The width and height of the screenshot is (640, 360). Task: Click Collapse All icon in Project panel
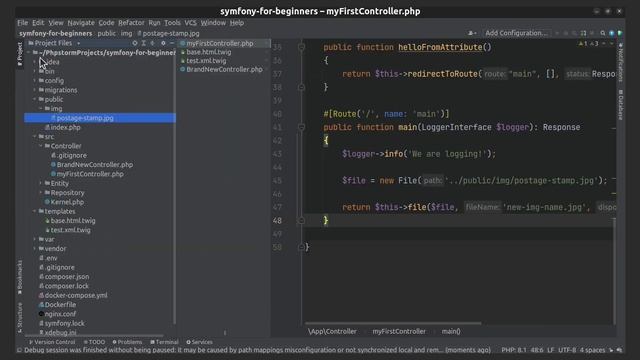pos(153,43)
